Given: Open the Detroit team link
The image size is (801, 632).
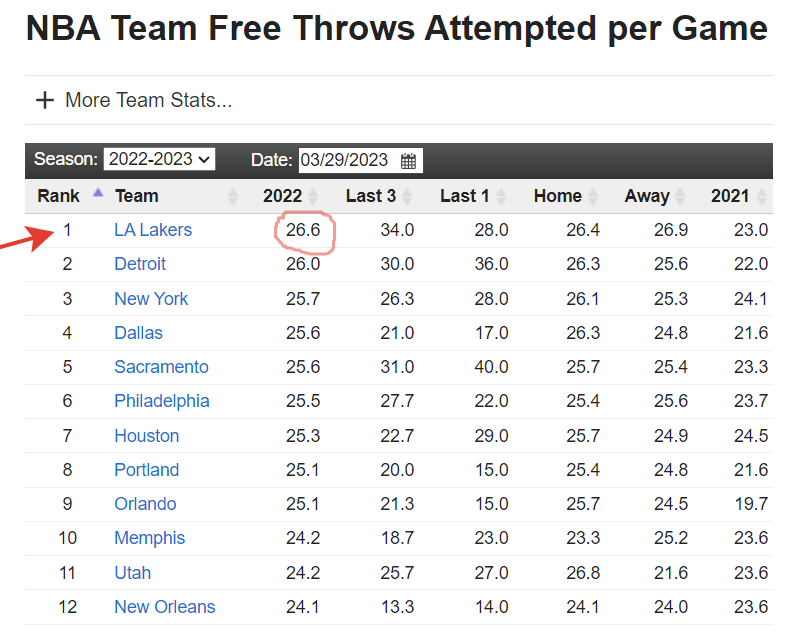Looking at the screenshot, I should pyautogui.click(x=140, y=264).
